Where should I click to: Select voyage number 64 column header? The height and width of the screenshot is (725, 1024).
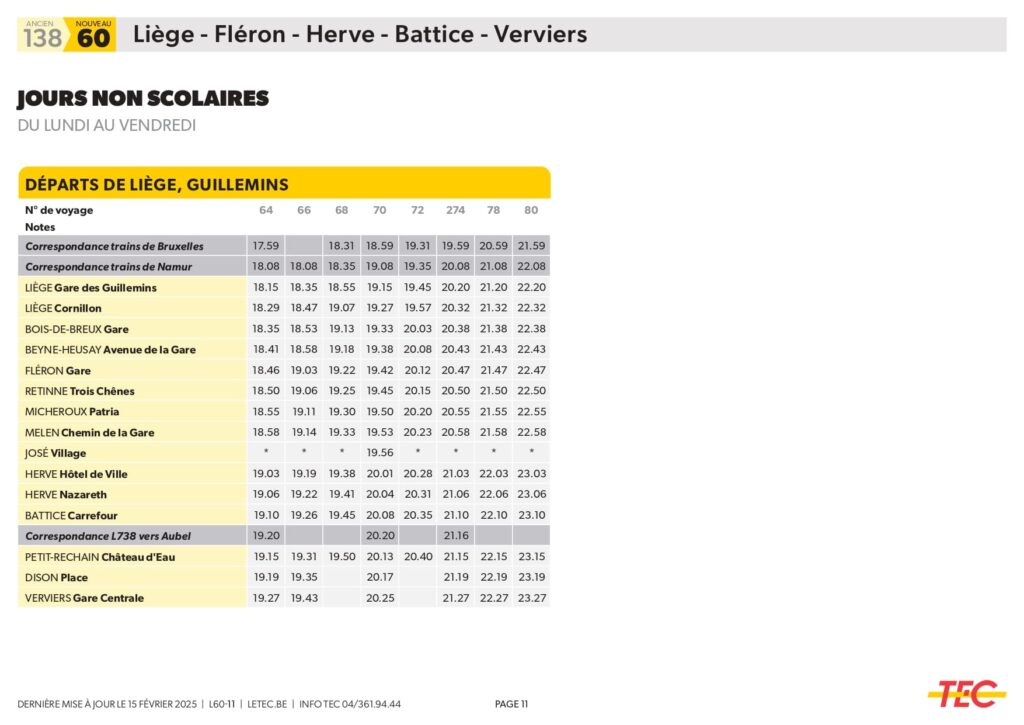pyautogui.click(x=266, y=210)
